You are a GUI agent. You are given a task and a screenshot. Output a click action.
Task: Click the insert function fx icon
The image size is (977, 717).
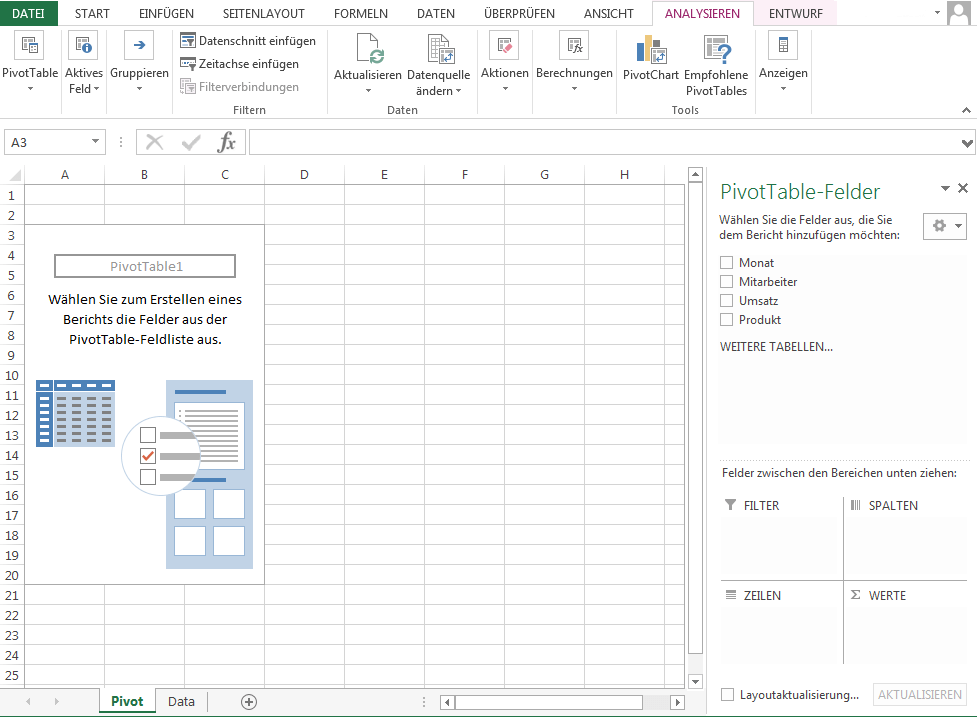(226, 142)
